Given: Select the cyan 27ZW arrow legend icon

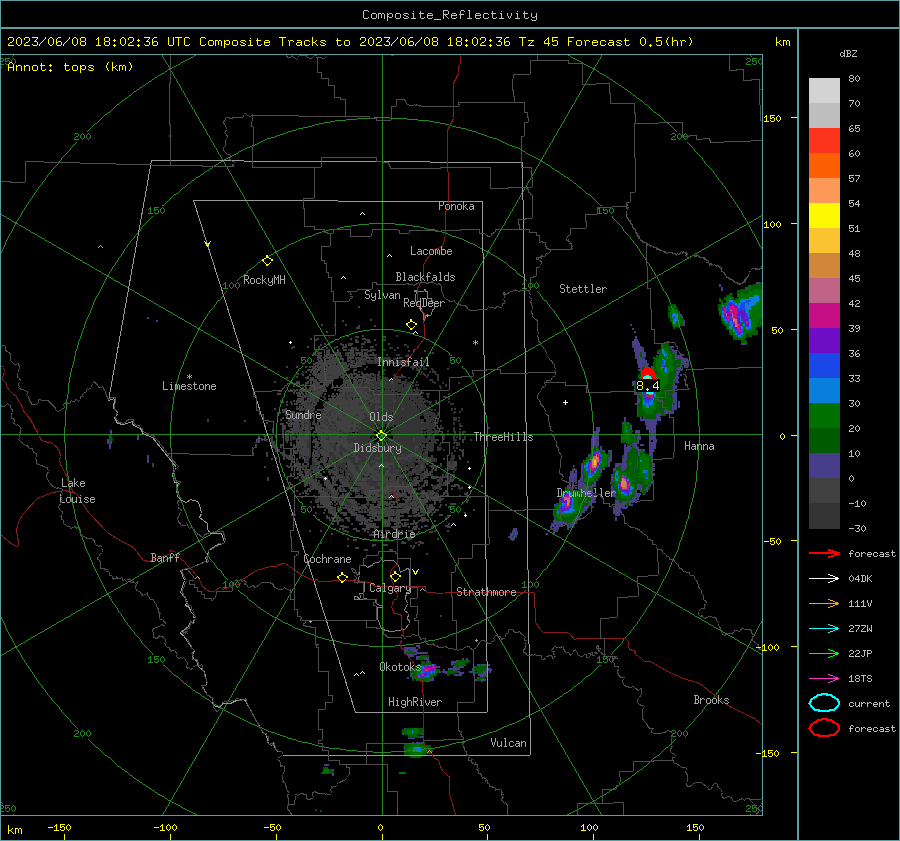Looking at the screenshot, I should (x=824, y=628).
